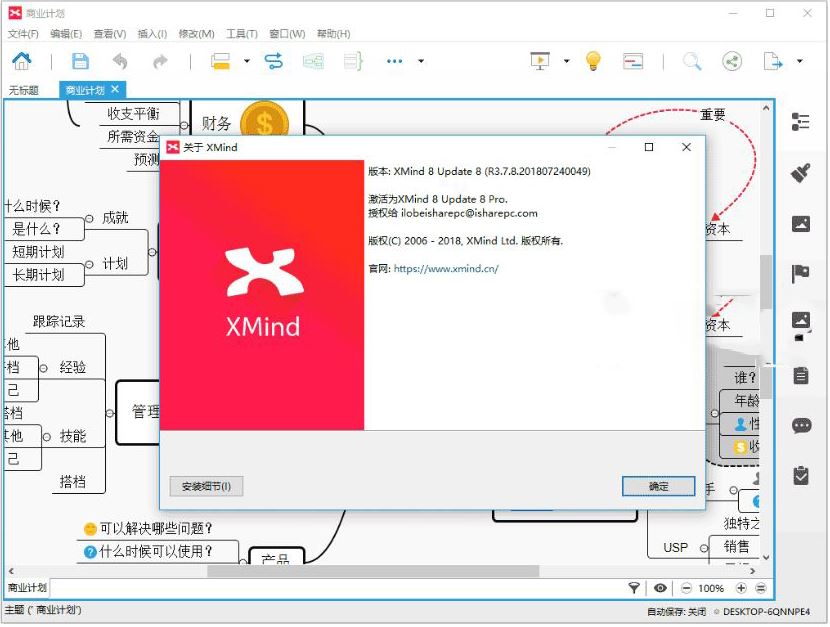Screen dimensions: 830x627
Task: Open the 文件(F) menu
Action: tap(23, 34)
